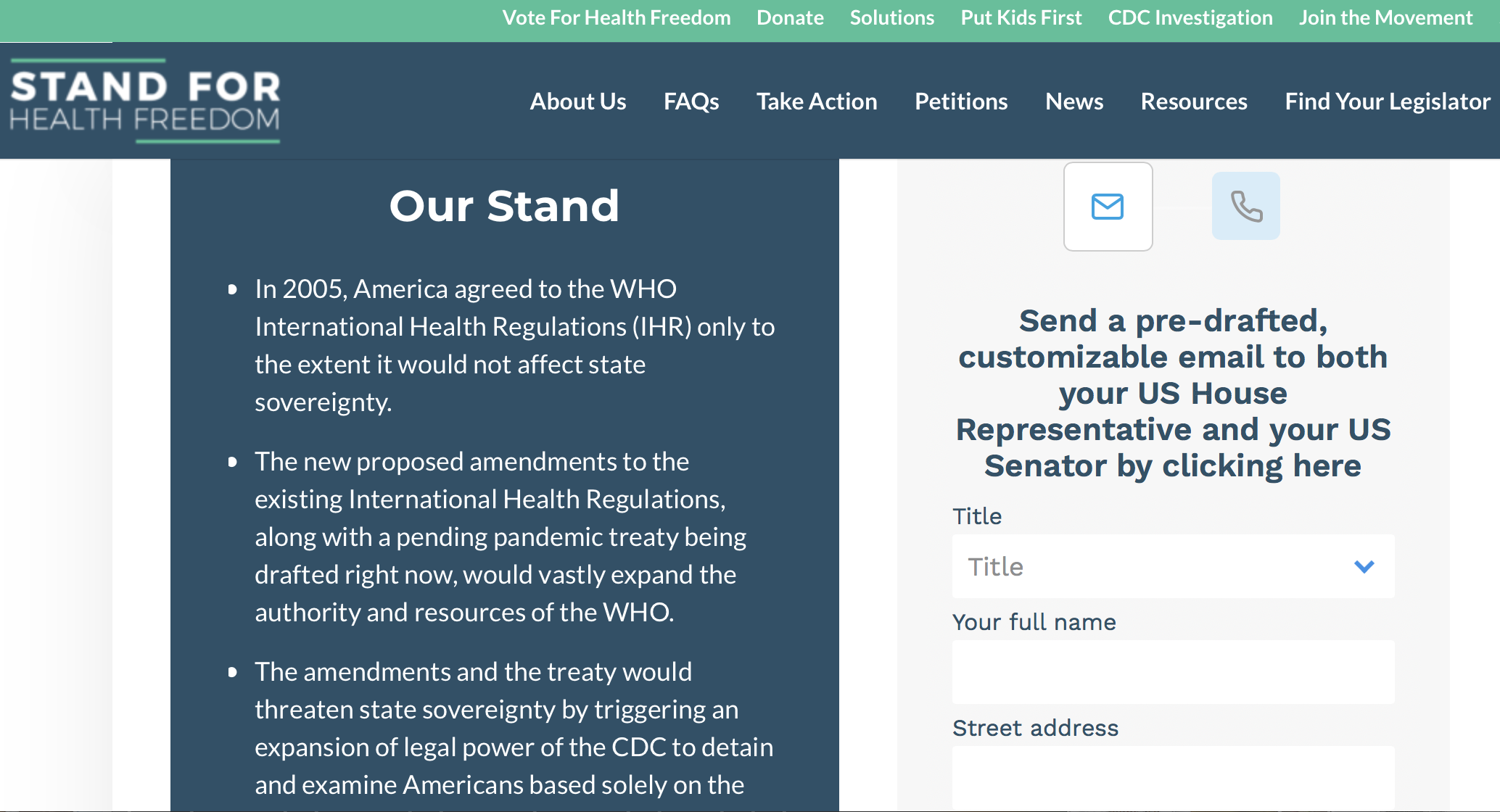The width and height of the screenshot is (1500, 812).
Task: Expand the Title dropdown chevron
Action: 1364,566
